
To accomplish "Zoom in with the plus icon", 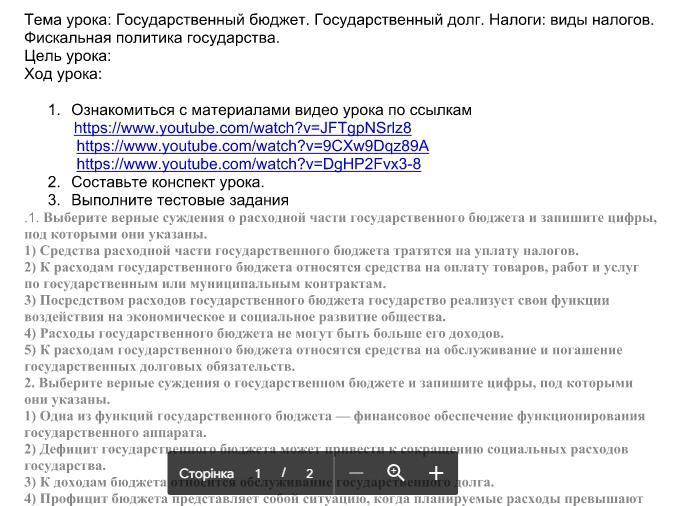I will (436, 473).
